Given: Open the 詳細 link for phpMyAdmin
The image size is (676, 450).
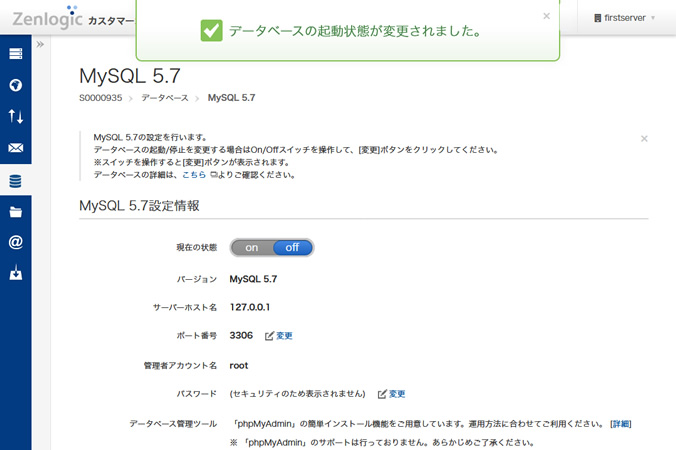Looking at the screenshot, I should pos(621,424).
